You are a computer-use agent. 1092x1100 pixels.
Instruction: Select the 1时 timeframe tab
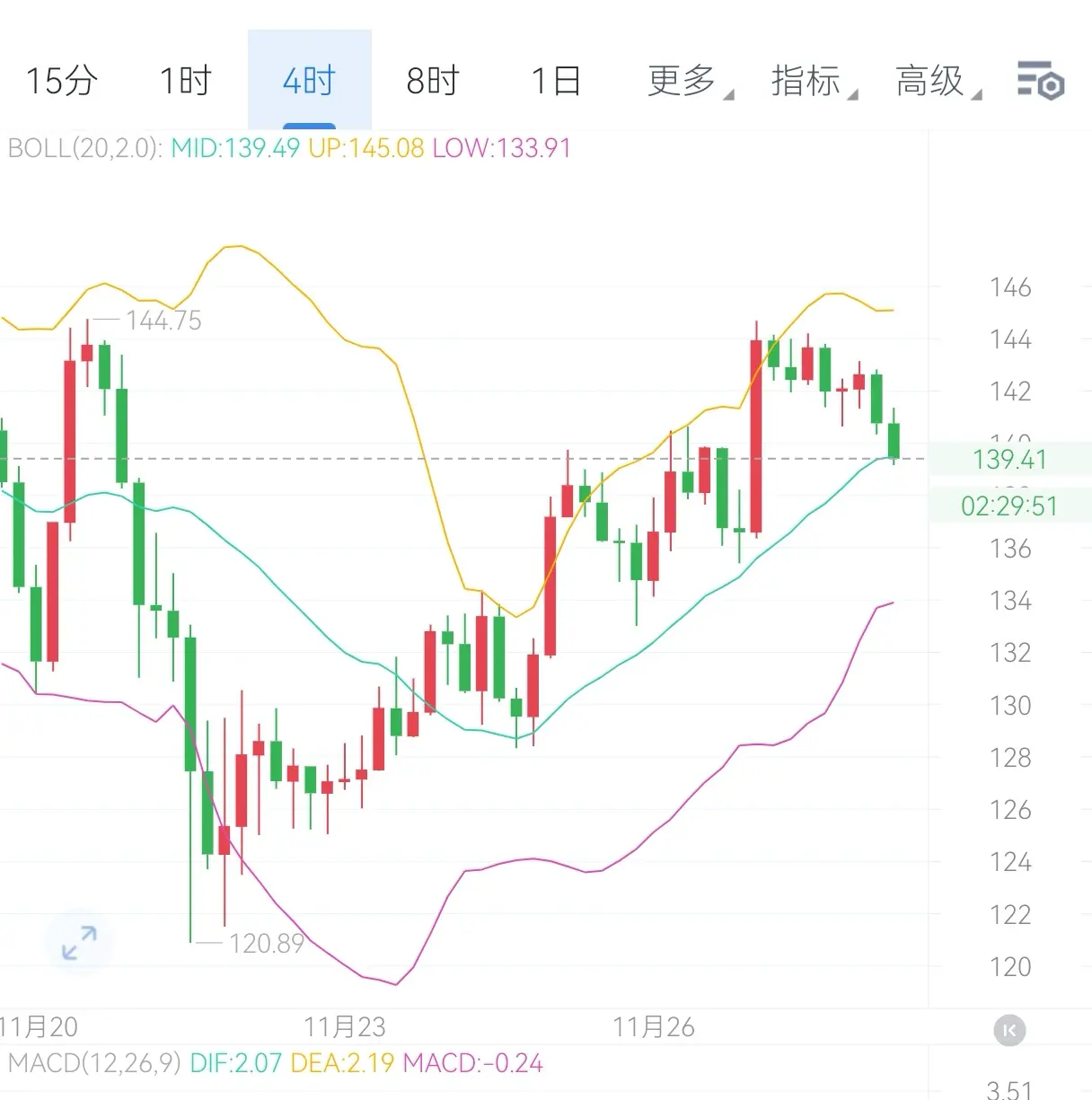pyautogui.click(x=185, y=81)
